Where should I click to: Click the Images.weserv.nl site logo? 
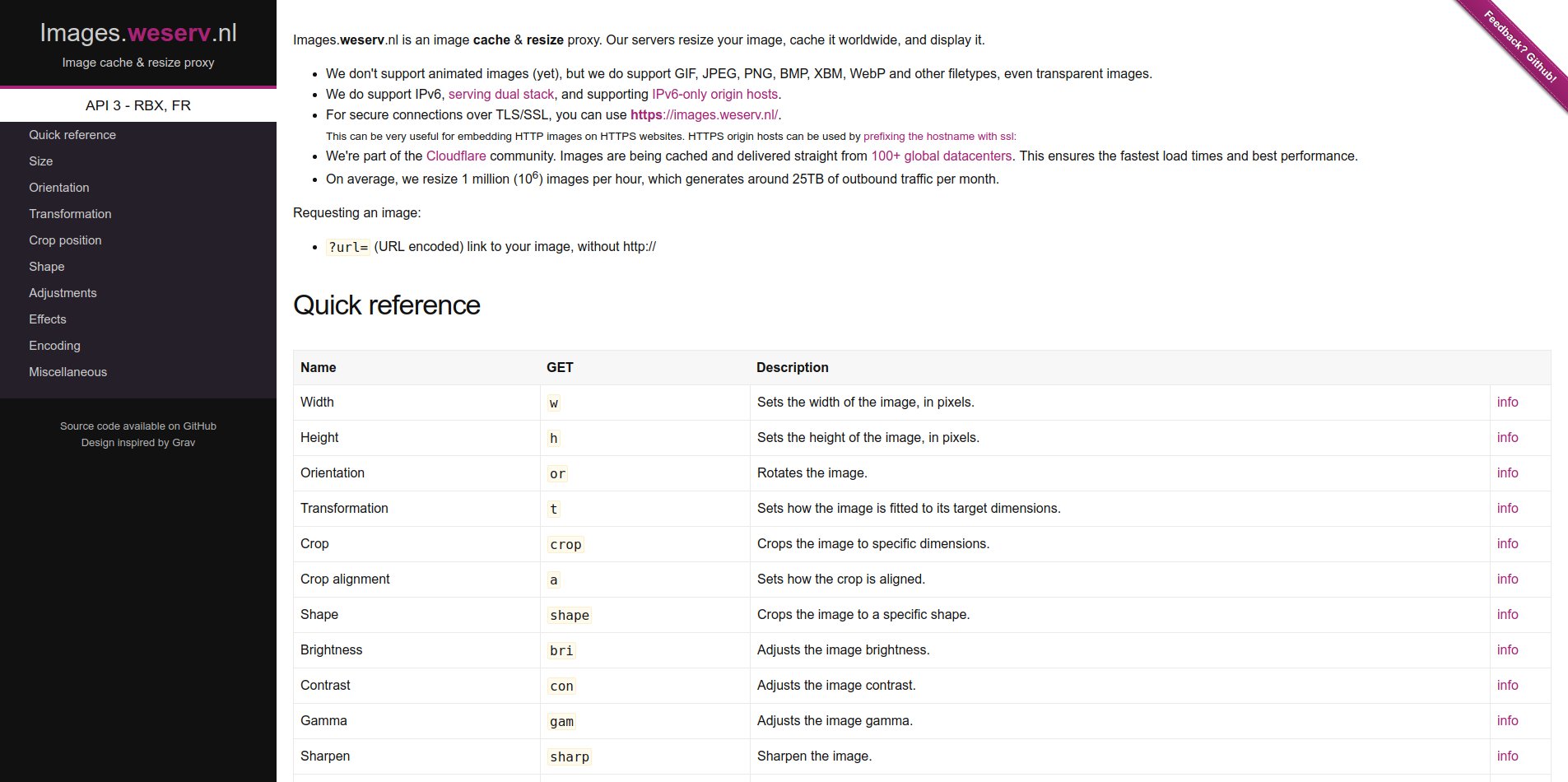click(138, 33)
